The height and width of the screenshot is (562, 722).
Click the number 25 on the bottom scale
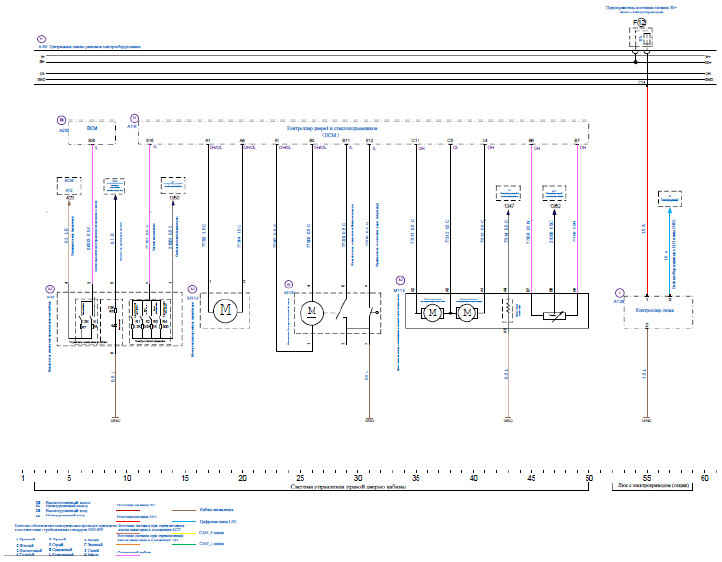[x=300, y=478]
